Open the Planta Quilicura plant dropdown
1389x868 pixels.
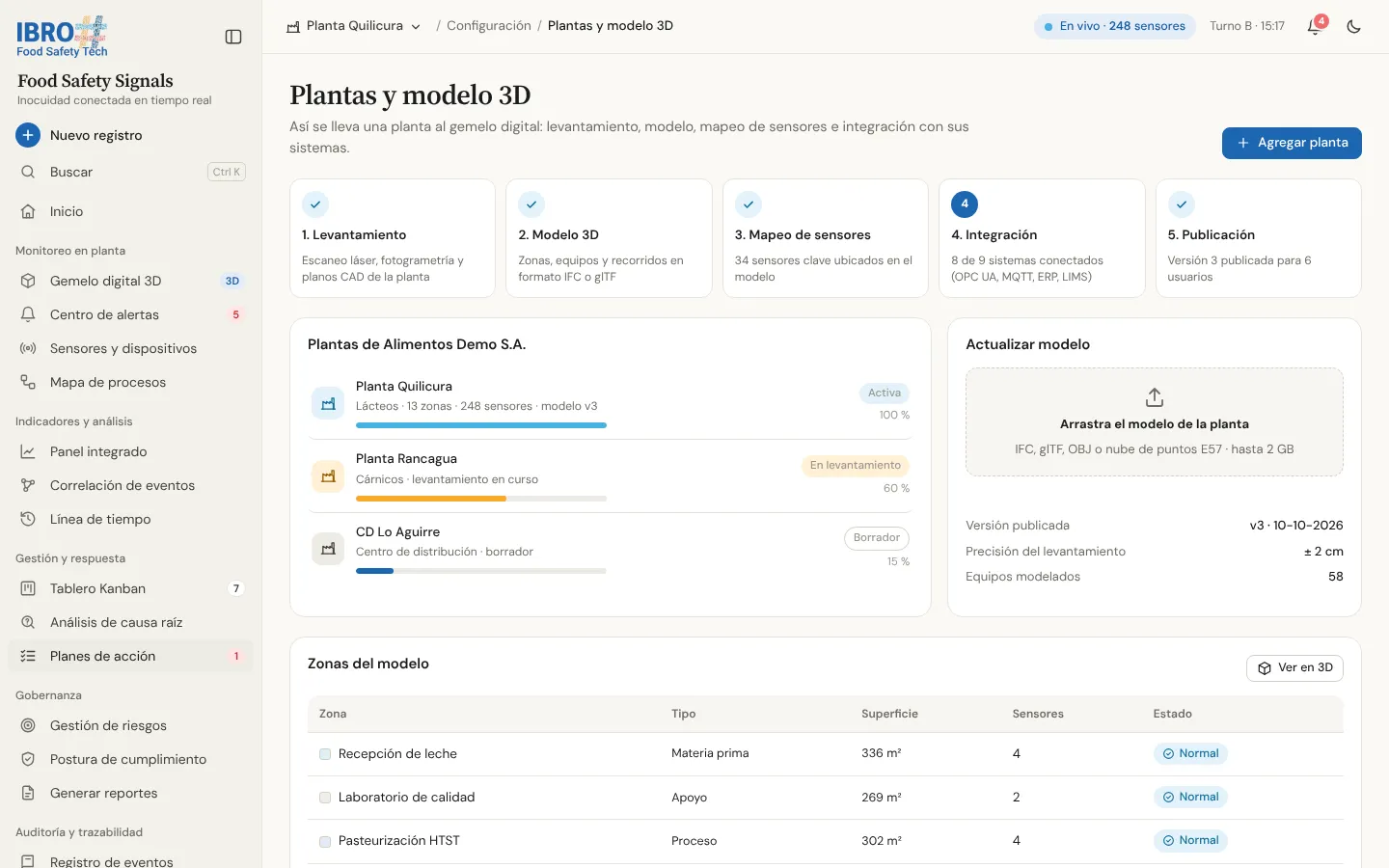pos(354,26)
